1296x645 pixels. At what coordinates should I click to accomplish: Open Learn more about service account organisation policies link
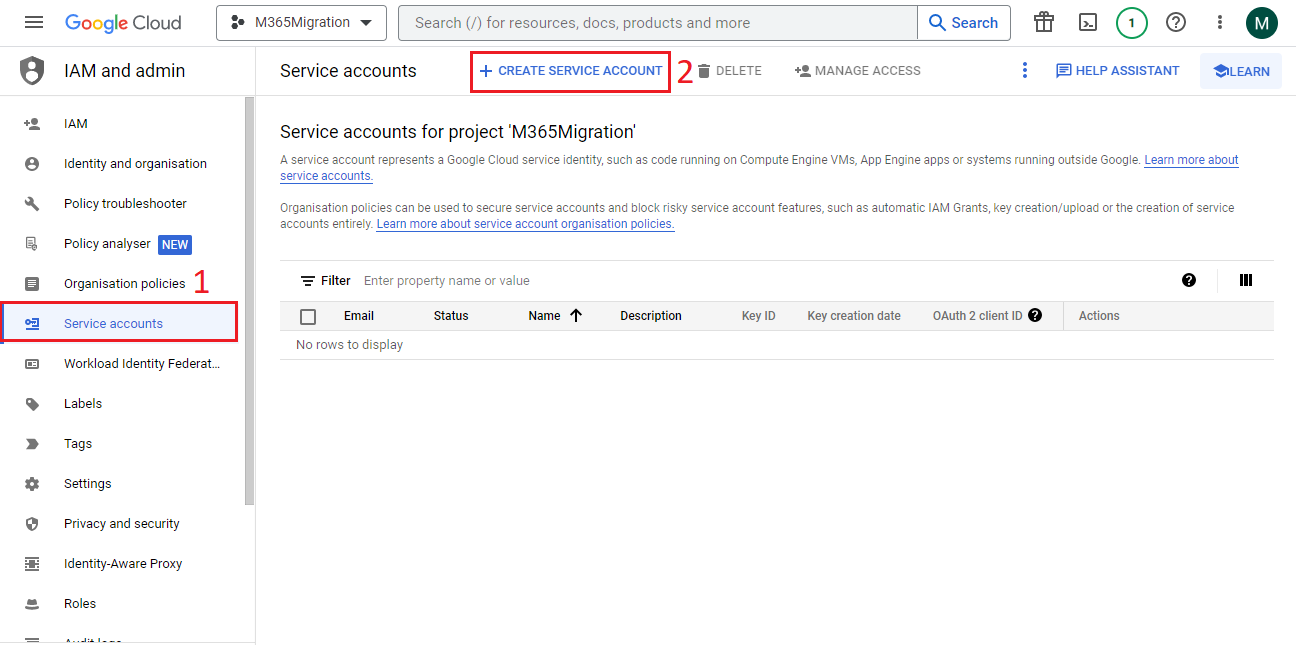(525, 224)
